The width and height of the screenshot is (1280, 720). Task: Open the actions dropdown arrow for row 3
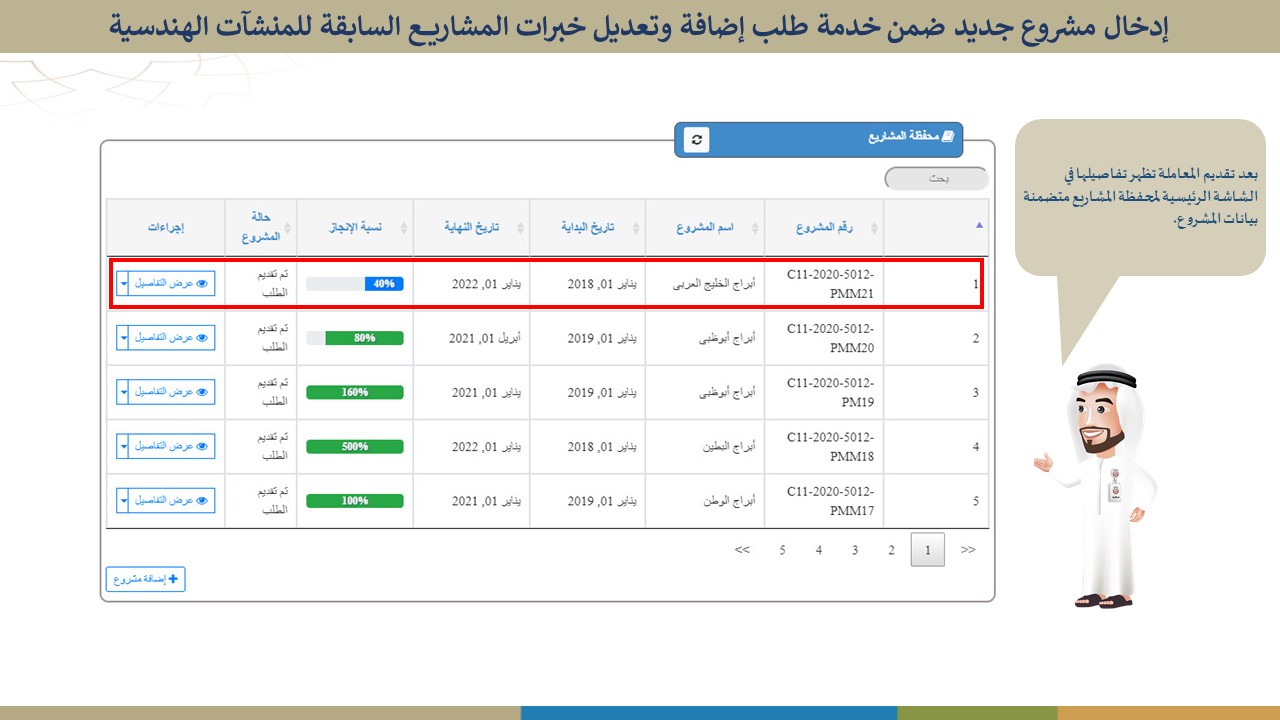(124, 392)
